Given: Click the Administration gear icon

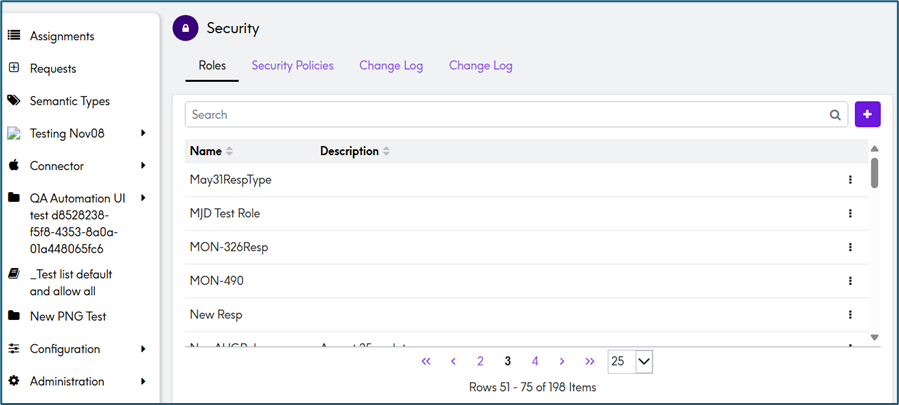Looking at the screenshot, I should pos(14,381).
